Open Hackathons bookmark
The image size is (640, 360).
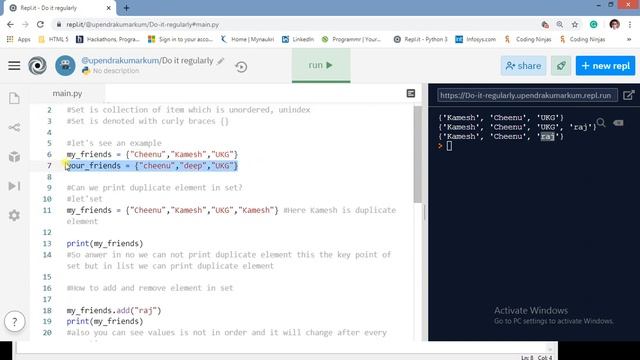tap(108, 39)
